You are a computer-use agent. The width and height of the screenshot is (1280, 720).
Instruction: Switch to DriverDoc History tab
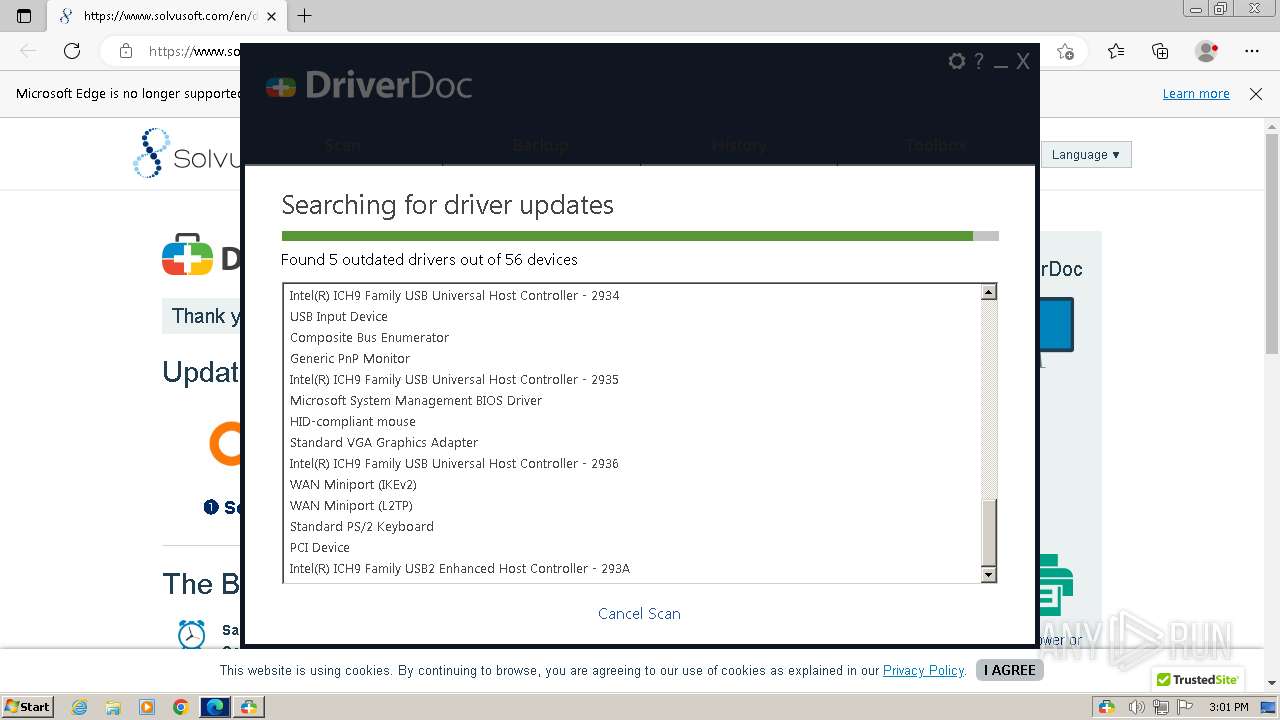739,145
